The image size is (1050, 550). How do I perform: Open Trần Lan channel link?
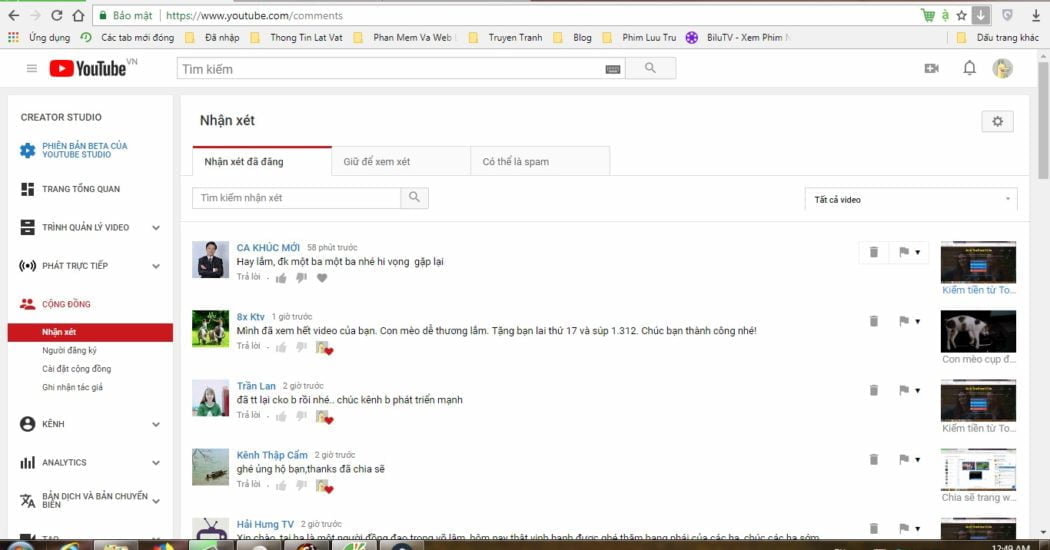click(x=256, y=386)
